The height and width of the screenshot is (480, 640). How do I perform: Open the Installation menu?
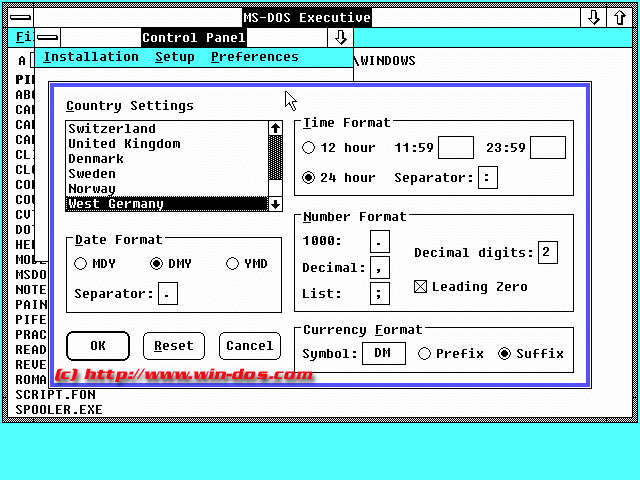click(x=91, y=57)
